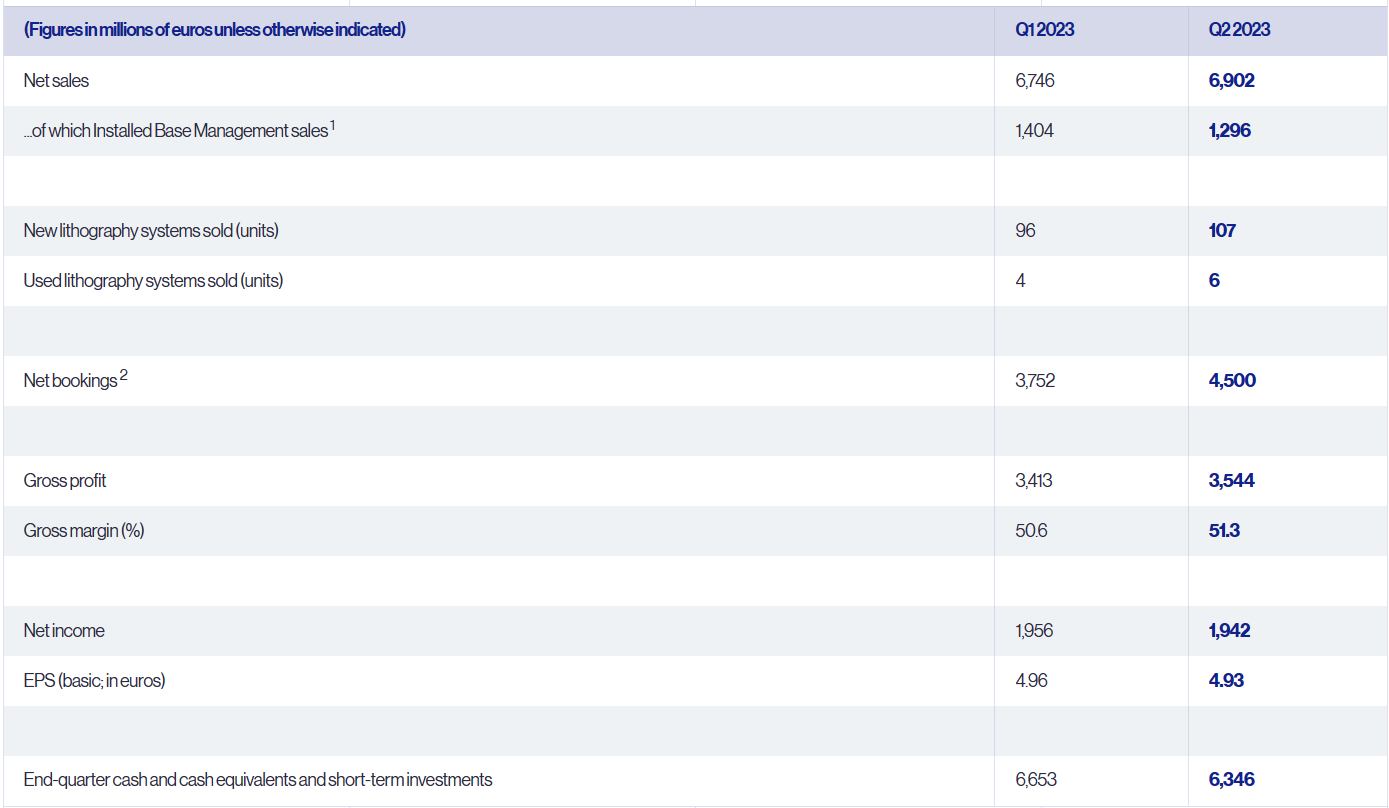Click the Q1 gross profit value 3,413
Image resolution: width=1389 pixels, height=808 pixels.
coord(1033,481)
